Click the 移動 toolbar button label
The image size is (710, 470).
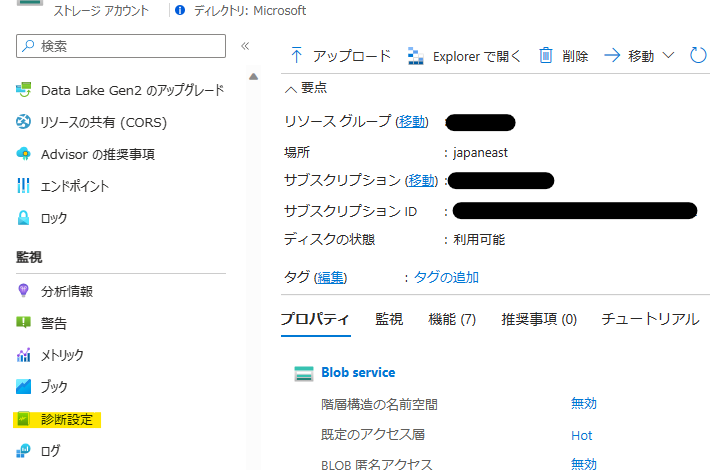coord(641,56)
